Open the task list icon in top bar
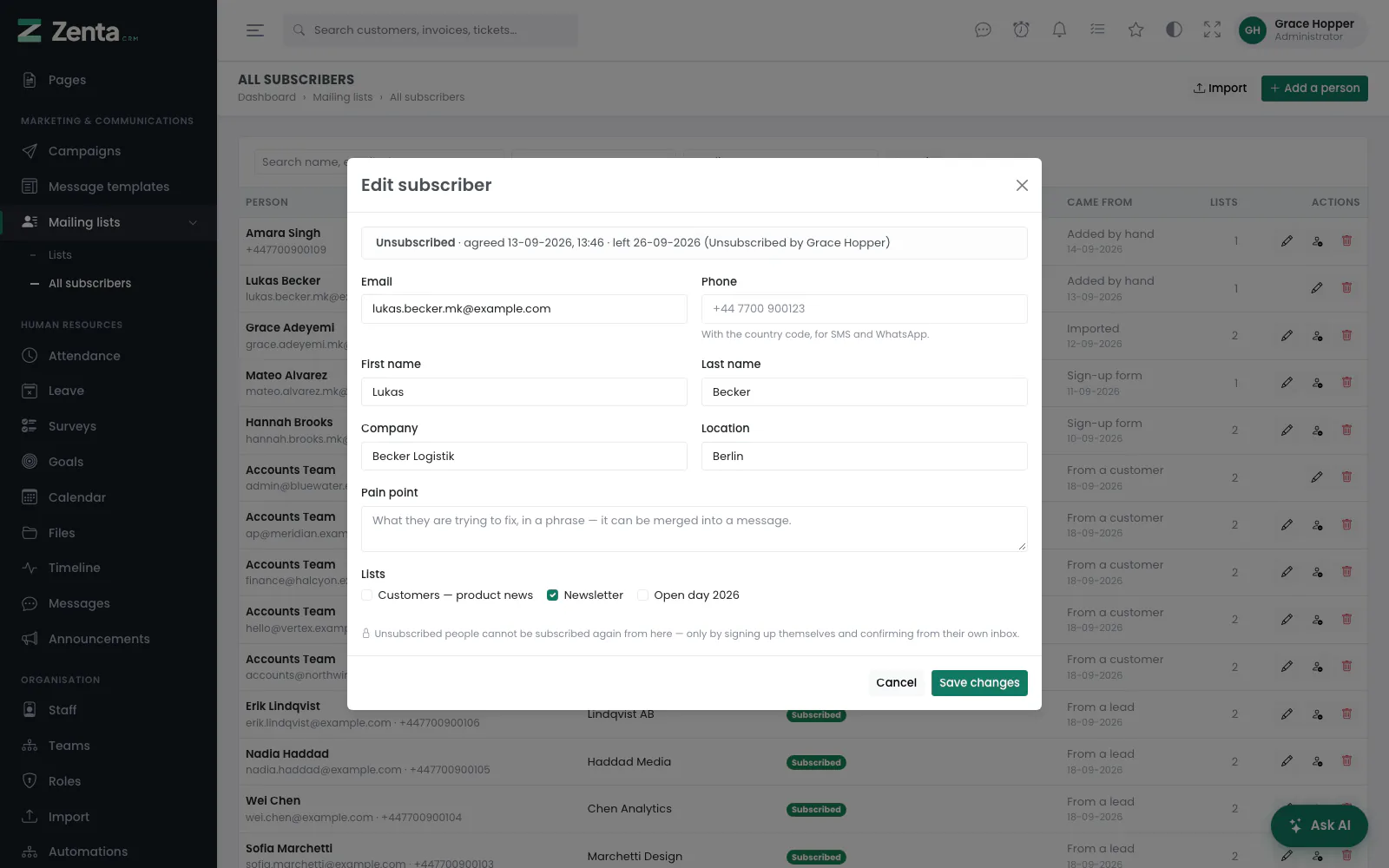Viewport: 1389px width, 868px height. coord(1097,30)
